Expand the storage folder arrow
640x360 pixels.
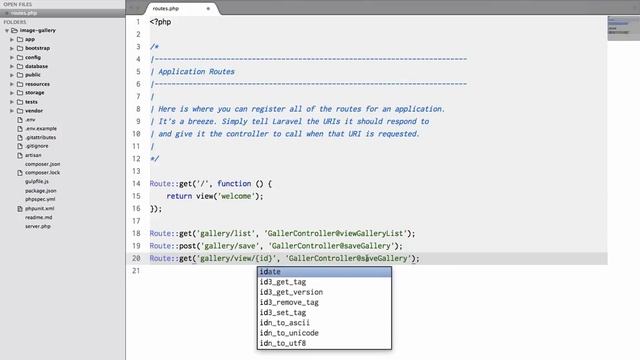tap(12, 93)
